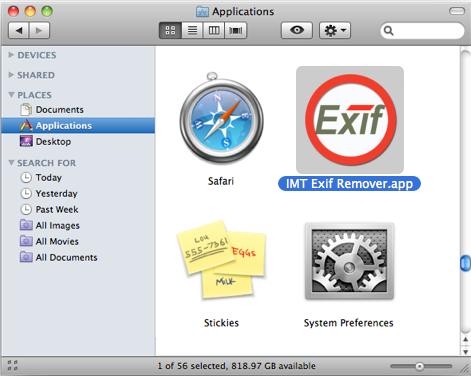471x376 pixels.
Task: Select the All Images search
Action: point(78,225)
